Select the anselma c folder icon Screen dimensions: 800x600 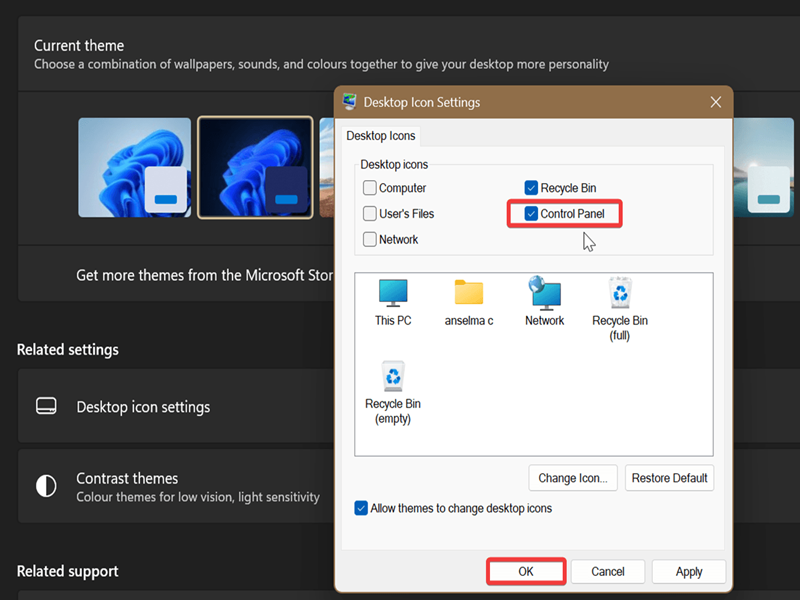[x=468, y=302]
